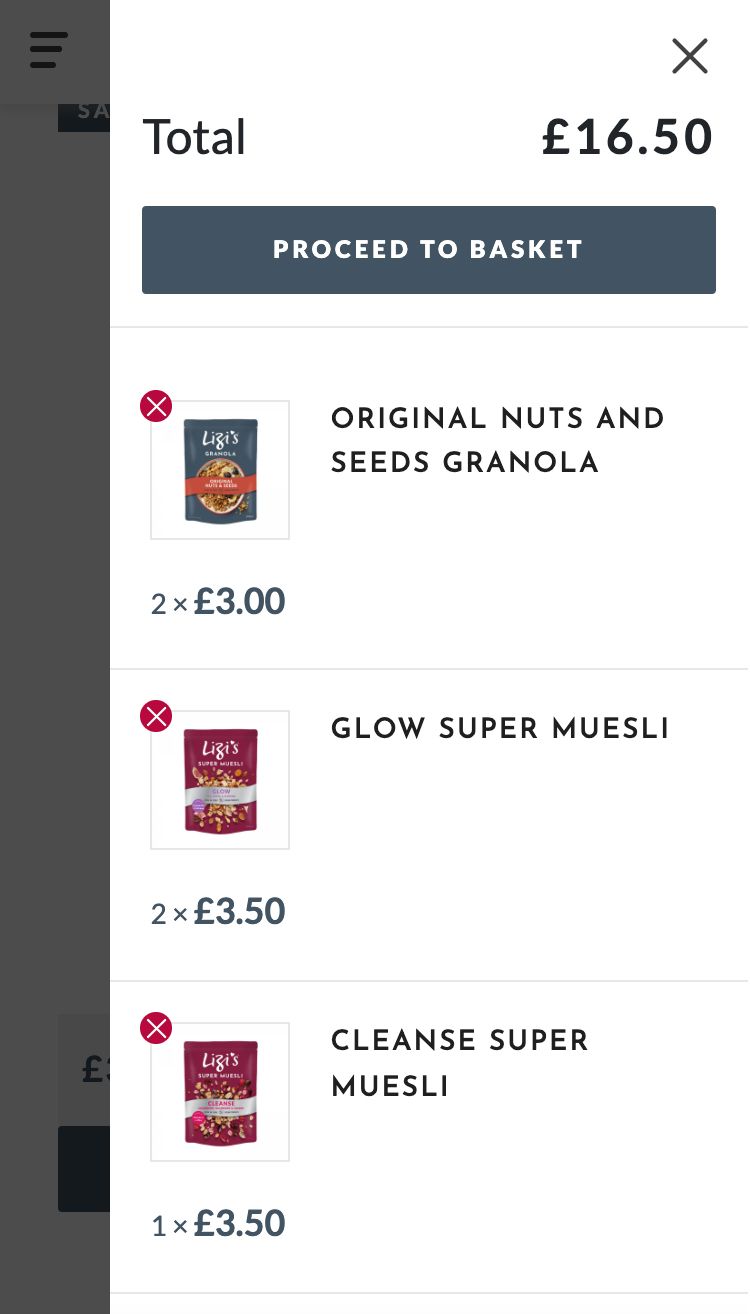Close the basket side panel
750x1314 pixels.
tap(689, 57)
